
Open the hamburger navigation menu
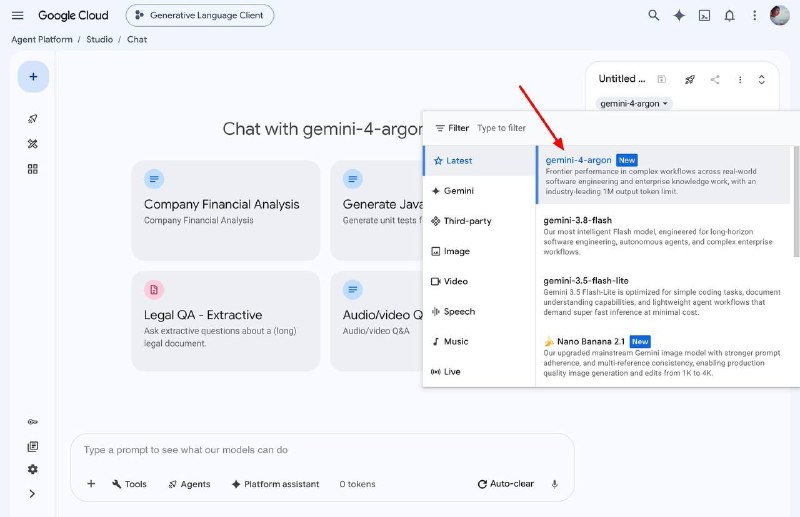click(x=17, y=15)
